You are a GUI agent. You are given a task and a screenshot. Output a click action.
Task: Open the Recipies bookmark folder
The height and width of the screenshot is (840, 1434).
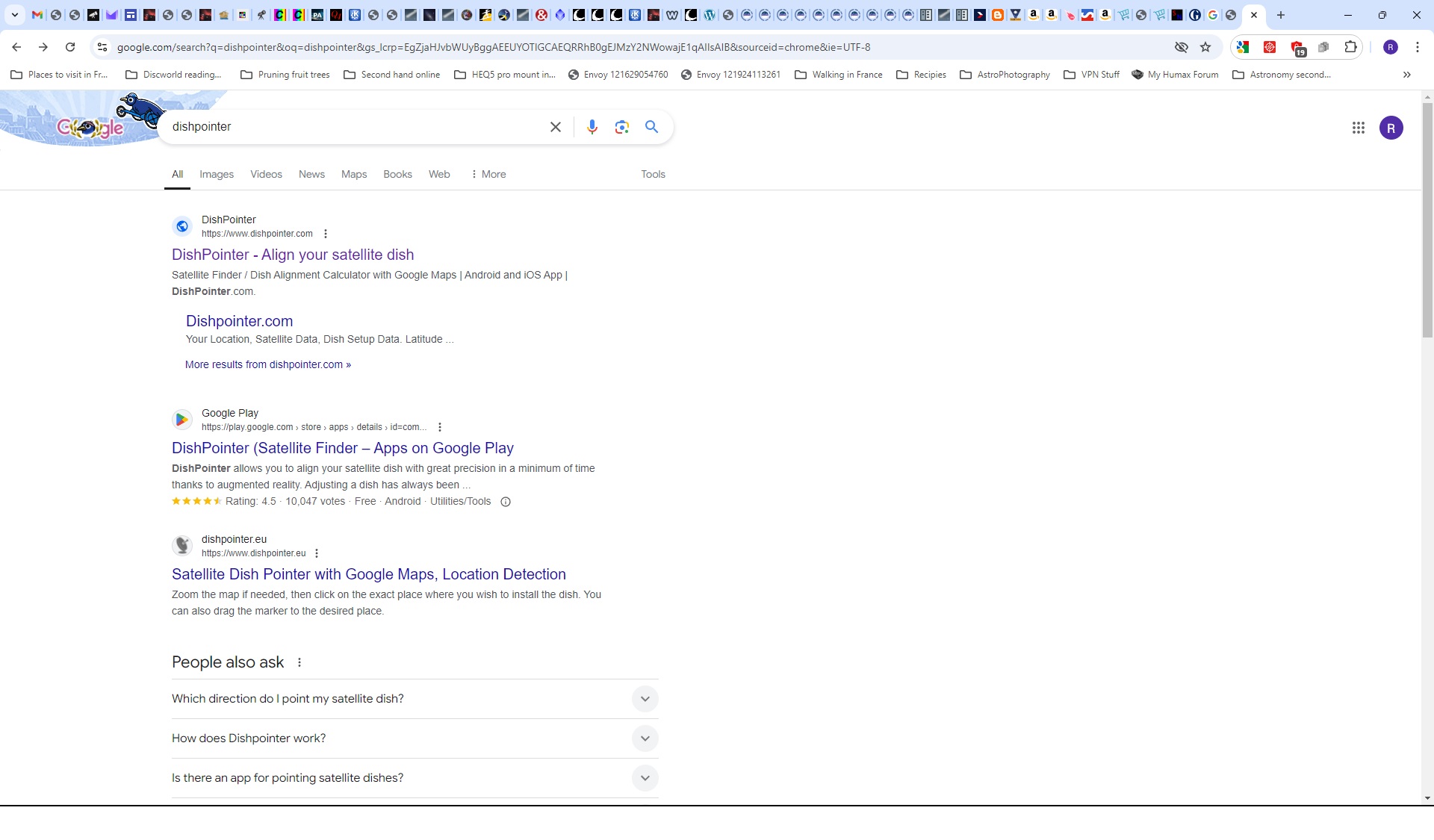922,75
